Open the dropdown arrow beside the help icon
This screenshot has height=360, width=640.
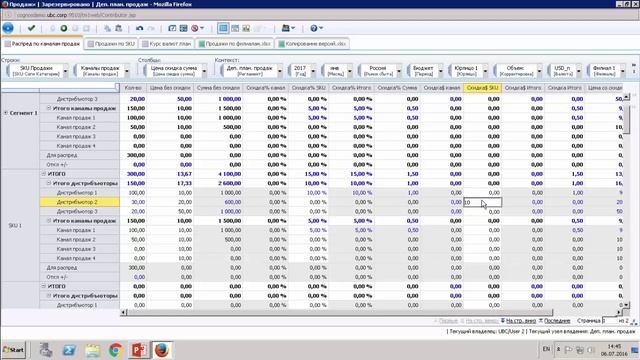pyautogui.click(x=321, y=28)
